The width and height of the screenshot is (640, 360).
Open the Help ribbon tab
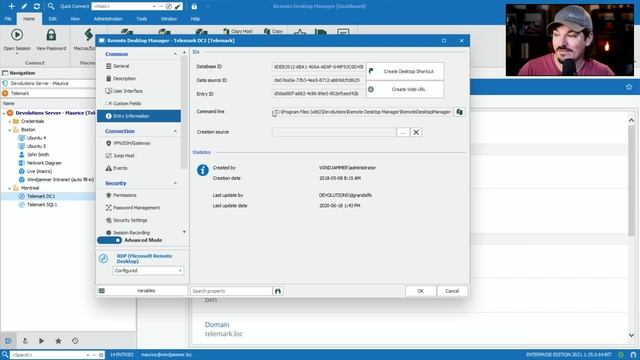tap(195, 19)
